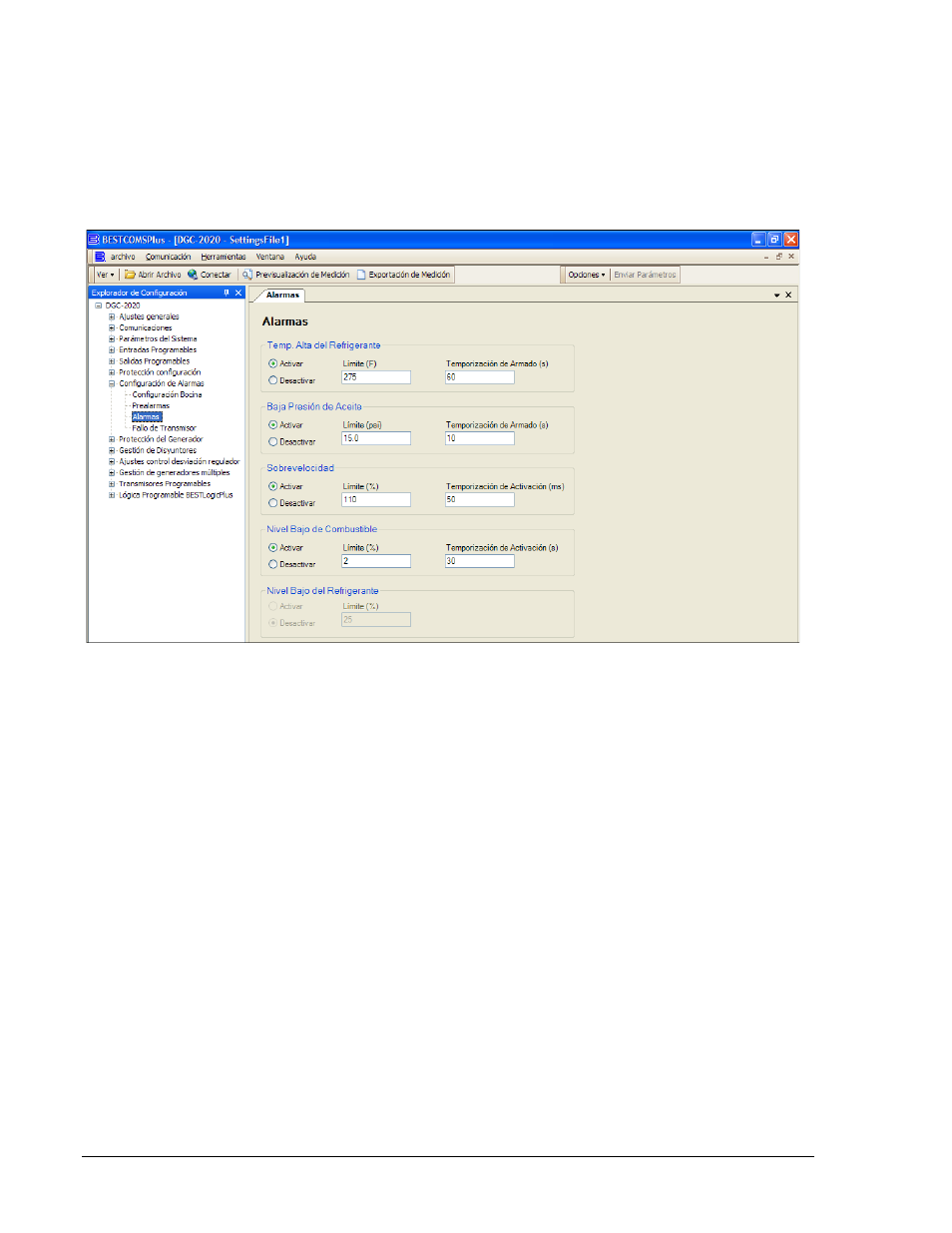Viewport: 952px width, 1233px height.
Task: Restore the inner document window
Action: click(779, 257)
